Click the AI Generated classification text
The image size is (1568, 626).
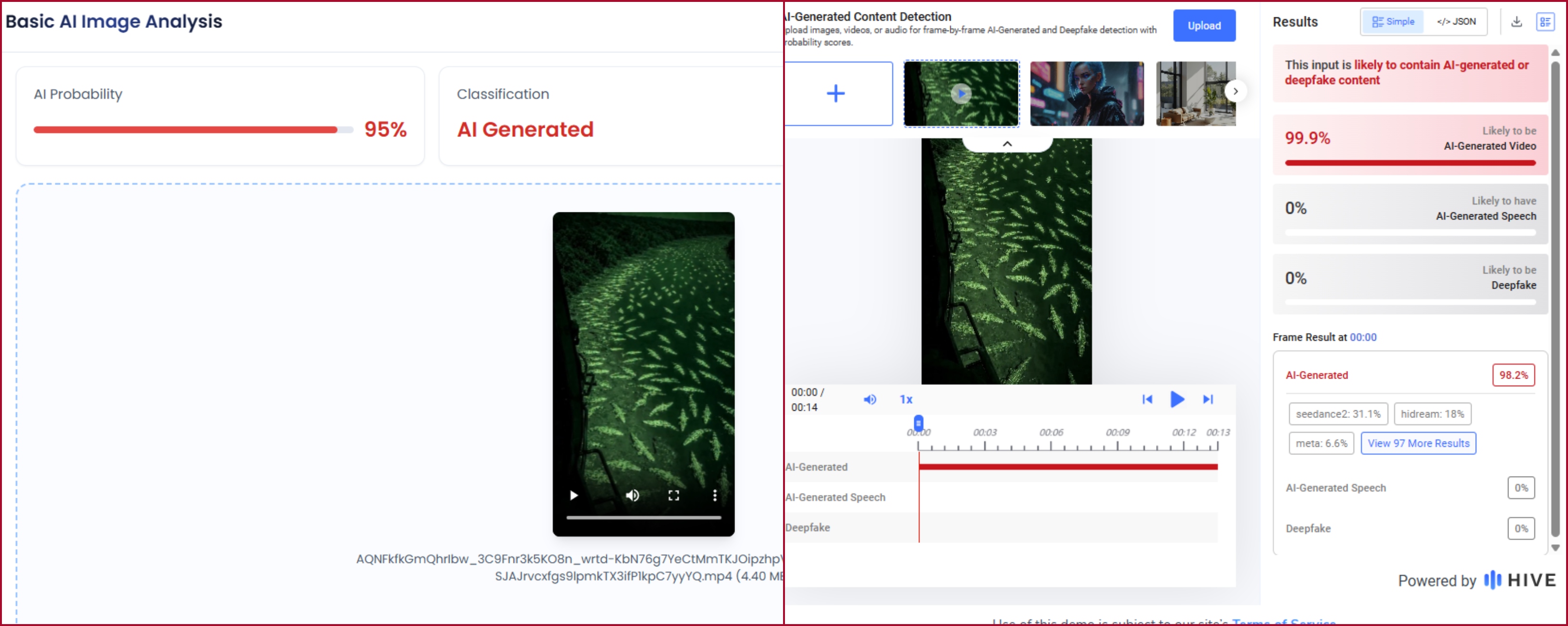coord(525,129)
